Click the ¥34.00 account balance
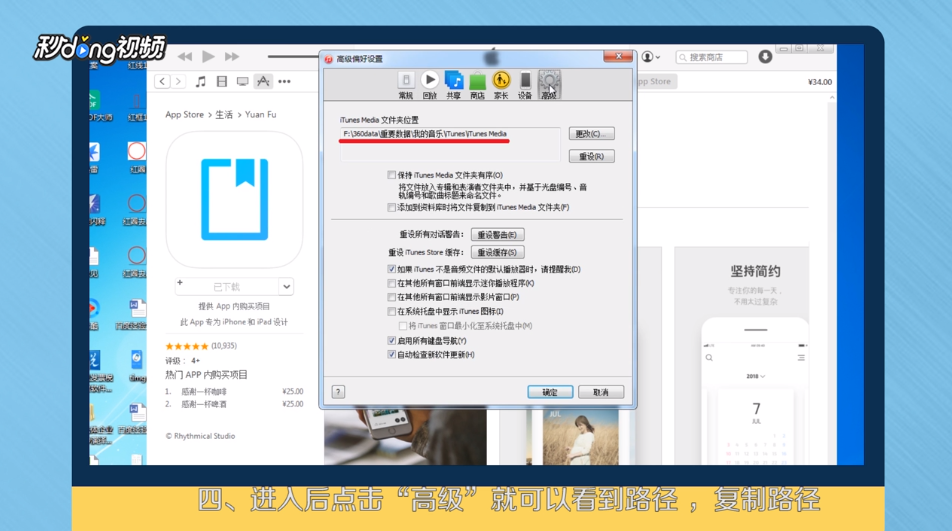Image resolution: width=952 pixels, height=531 pixels. [820, 82]
